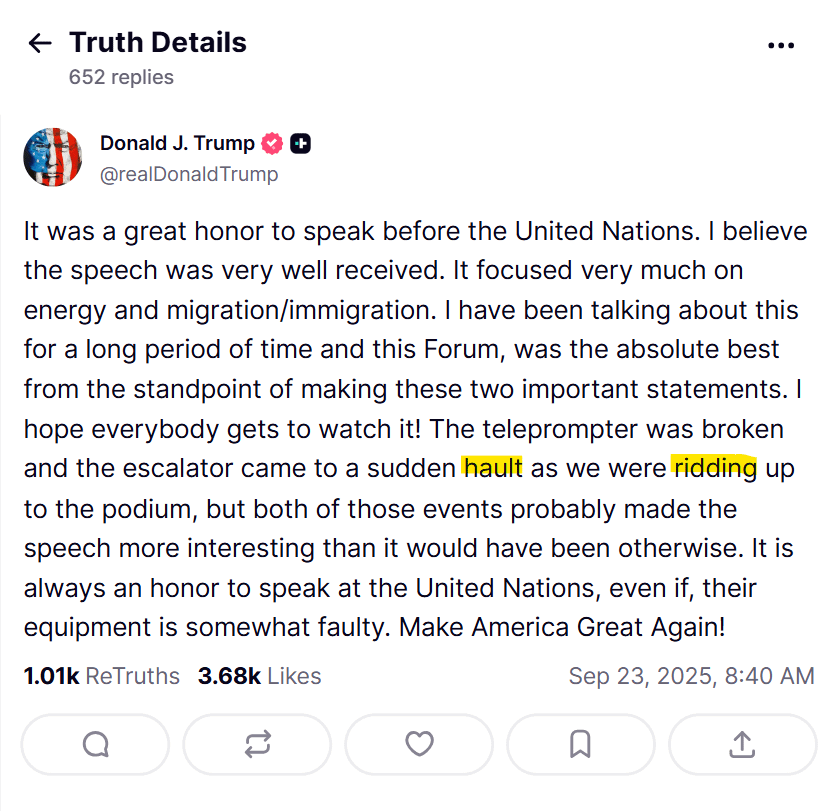Image resolution: width=829 pixels, height=811 pixels.
Task: Click the "Truth Details" page title
Action: [158, 43]
